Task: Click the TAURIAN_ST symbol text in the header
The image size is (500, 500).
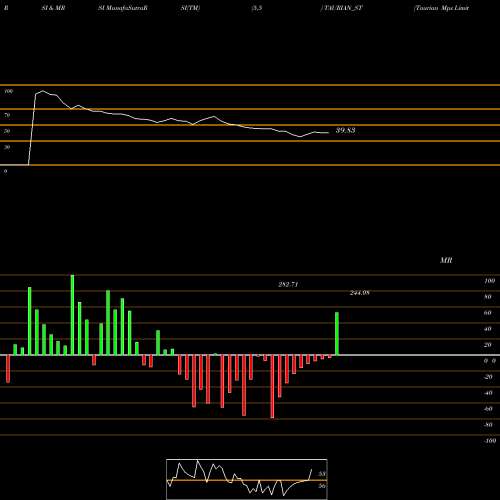Action: [x=342, y=8]
